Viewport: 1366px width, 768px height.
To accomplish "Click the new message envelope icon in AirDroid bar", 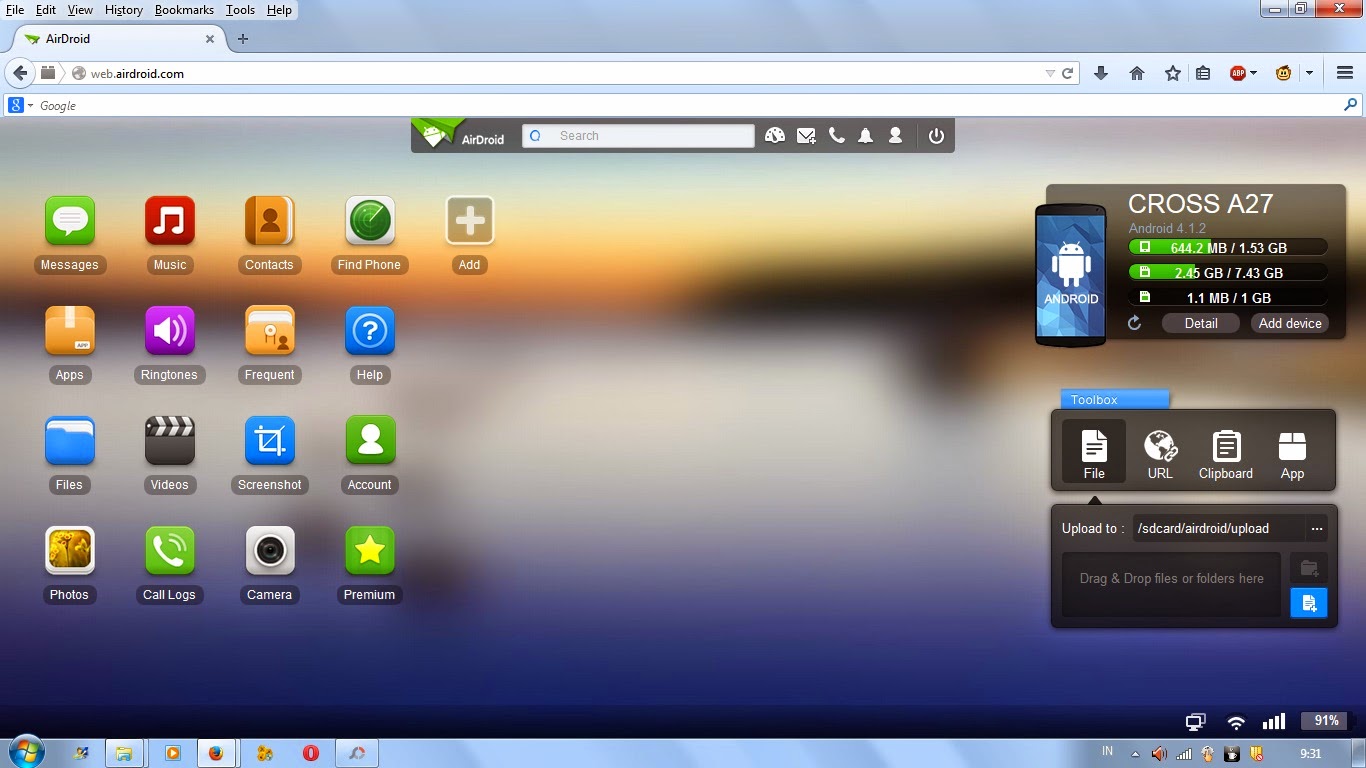I will click(x=806, y=136).
